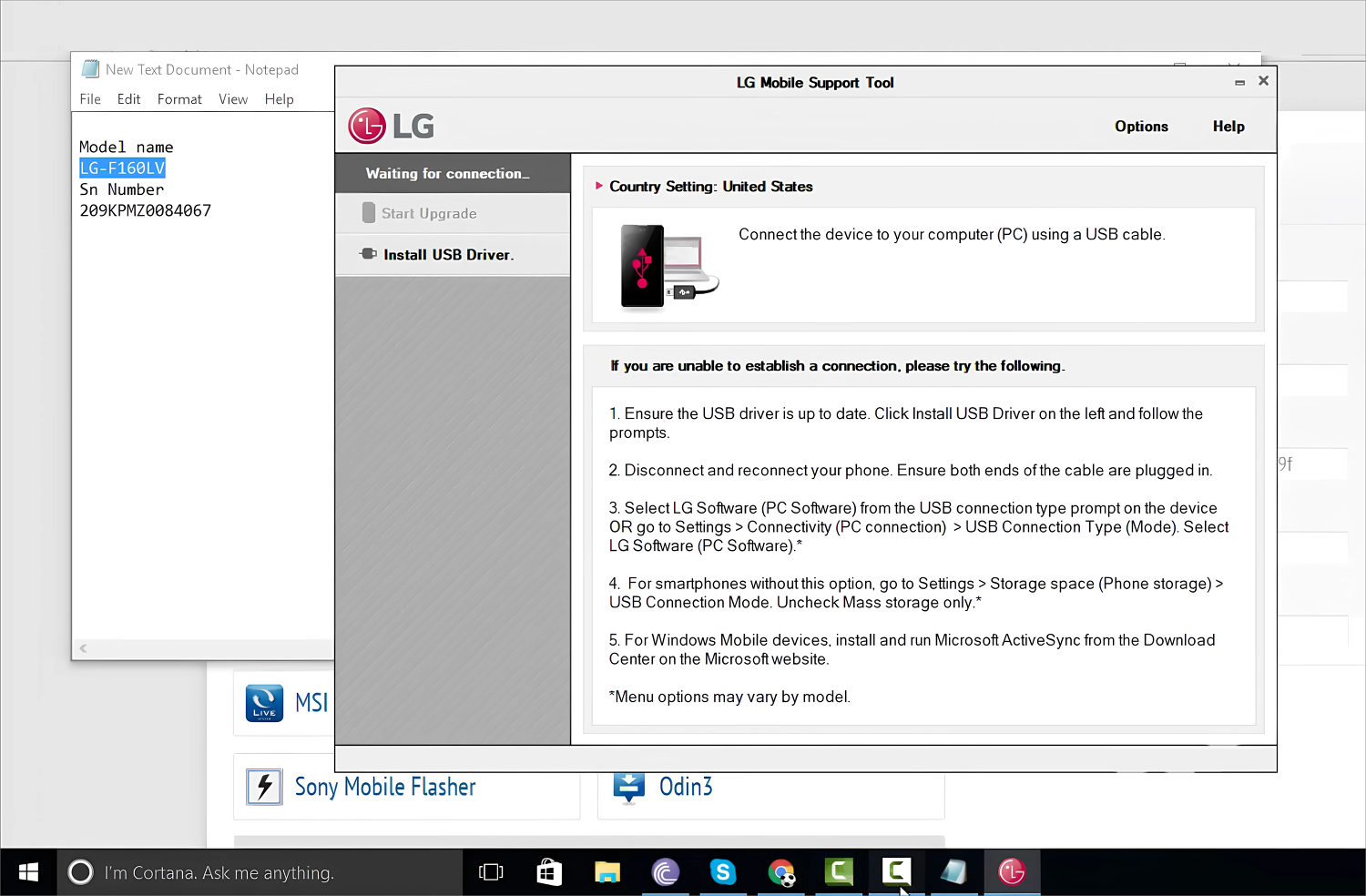Click the Install USB Driver button
This screenshot has width=1366, height=896.
click(x=453, y=254)
